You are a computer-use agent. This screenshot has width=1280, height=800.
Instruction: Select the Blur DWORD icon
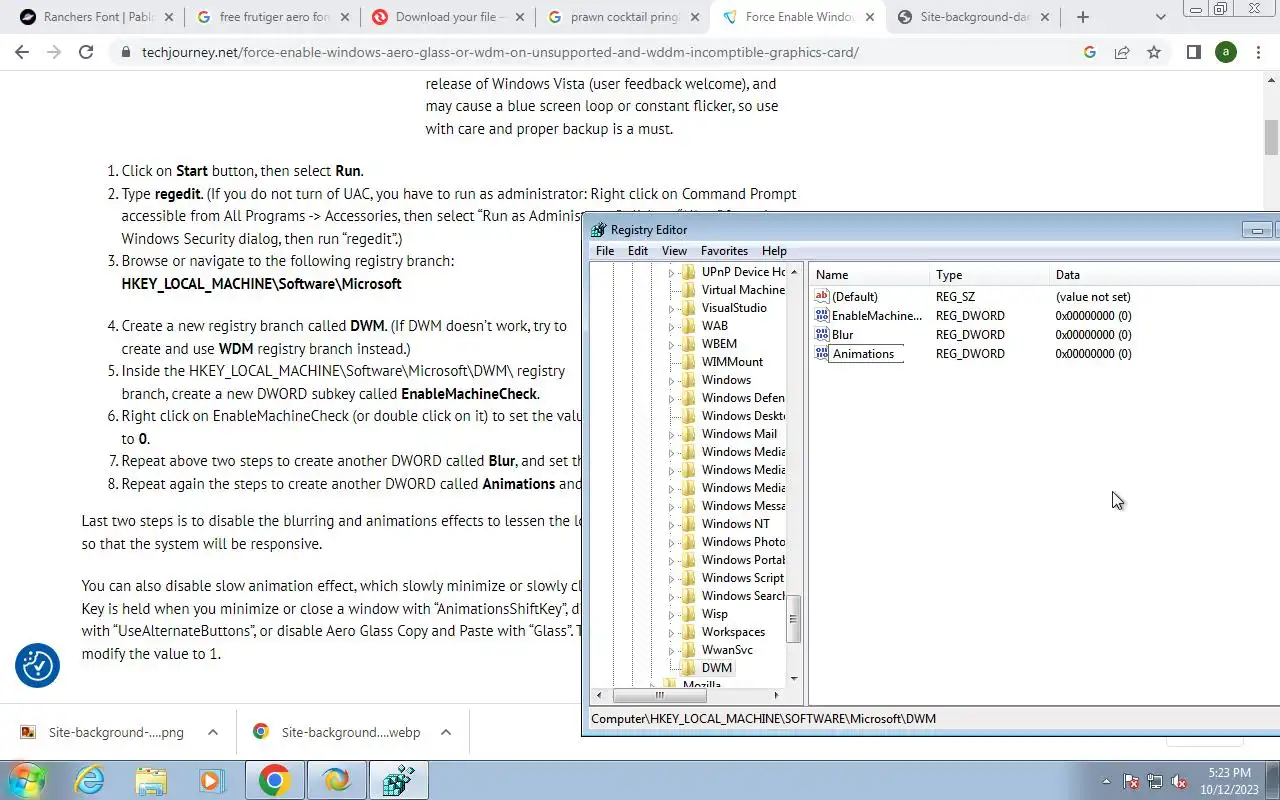coord(822,334)
